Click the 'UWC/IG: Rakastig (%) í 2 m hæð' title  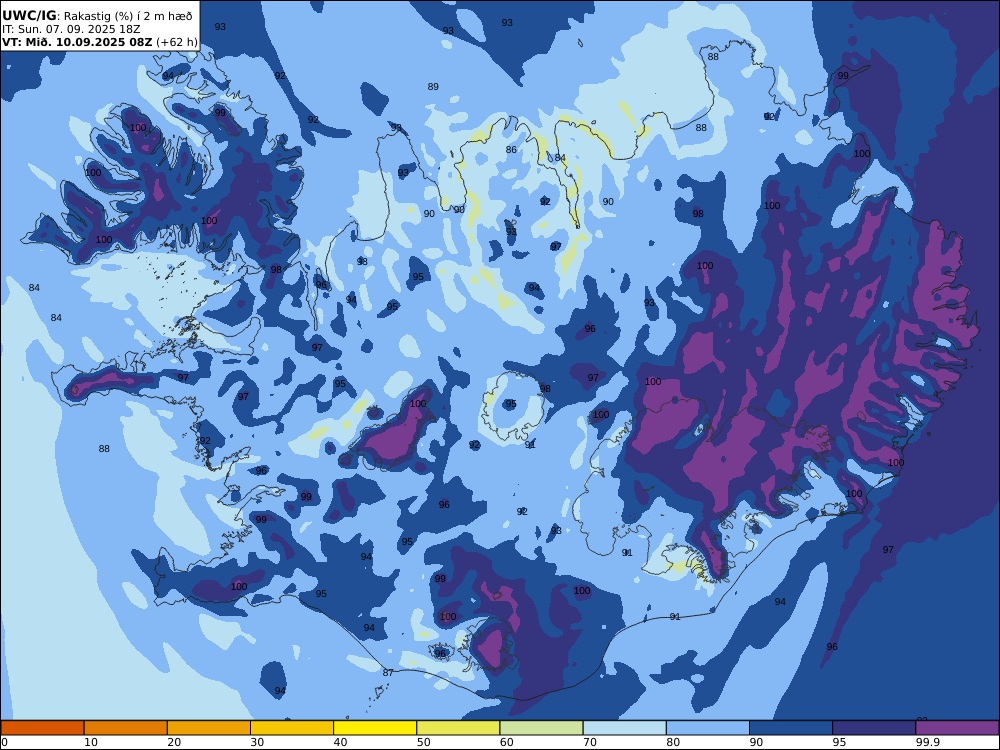pos(97,16)
